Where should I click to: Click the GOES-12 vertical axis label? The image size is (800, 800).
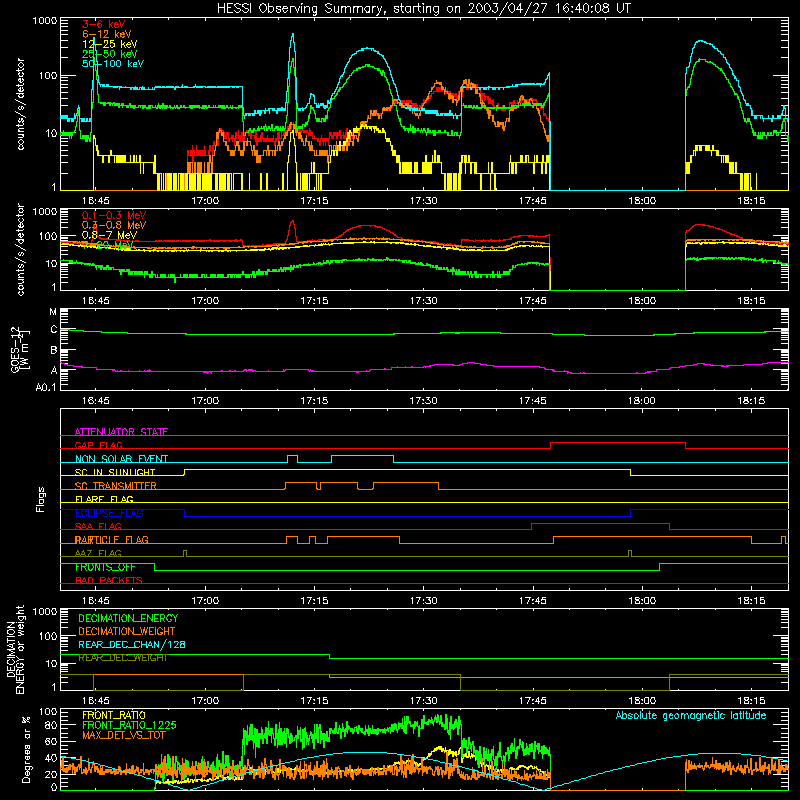(20, 349)
